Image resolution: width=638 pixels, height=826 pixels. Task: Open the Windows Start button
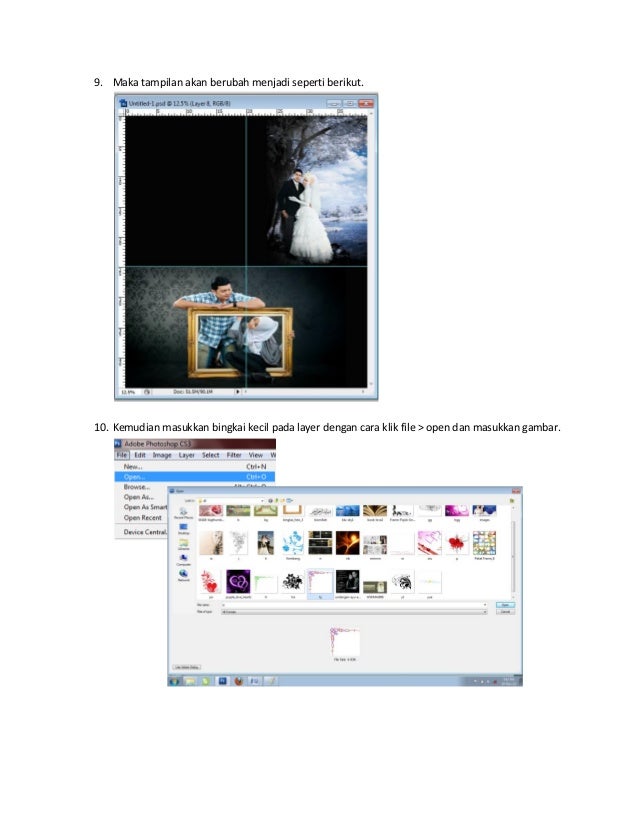coord(174,681)
